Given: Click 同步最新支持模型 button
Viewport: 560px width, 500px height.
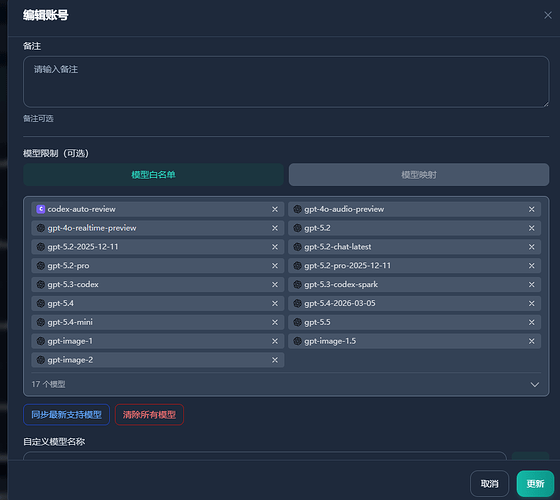Looking at the screenshot, I should pos(66,415).
